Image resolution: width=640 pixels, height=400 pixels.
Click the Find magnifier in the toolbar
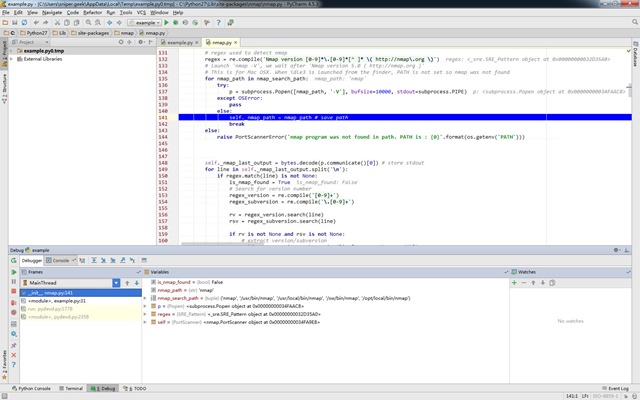[x=89, y=22]
